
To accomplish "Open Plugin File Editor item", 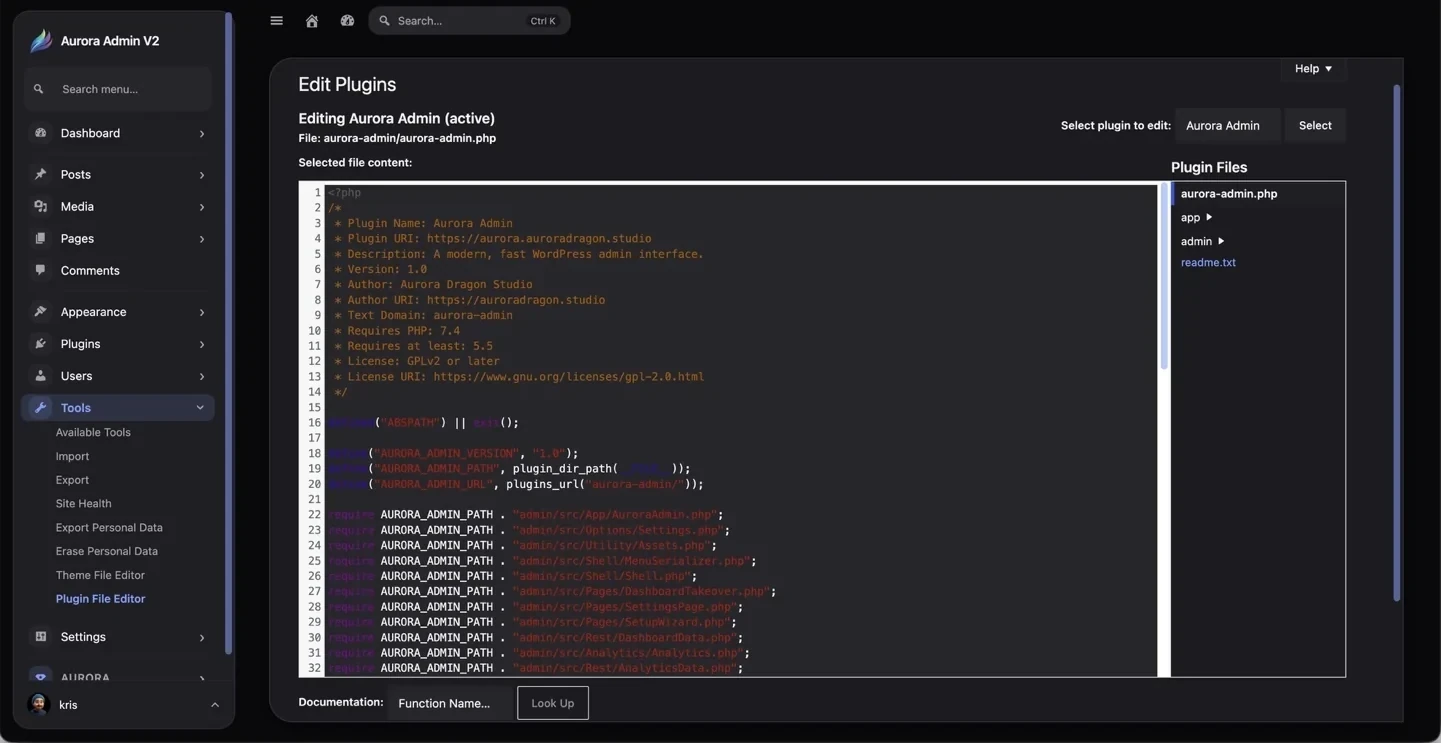I will 100,598.
